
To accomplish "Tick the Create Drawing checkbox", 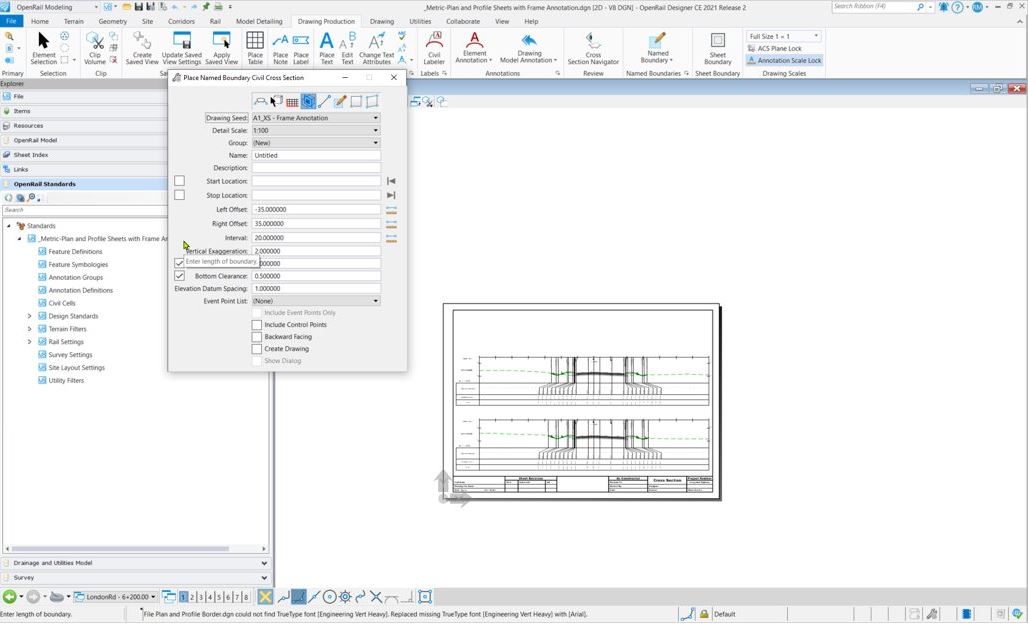I will pos(257,348).
